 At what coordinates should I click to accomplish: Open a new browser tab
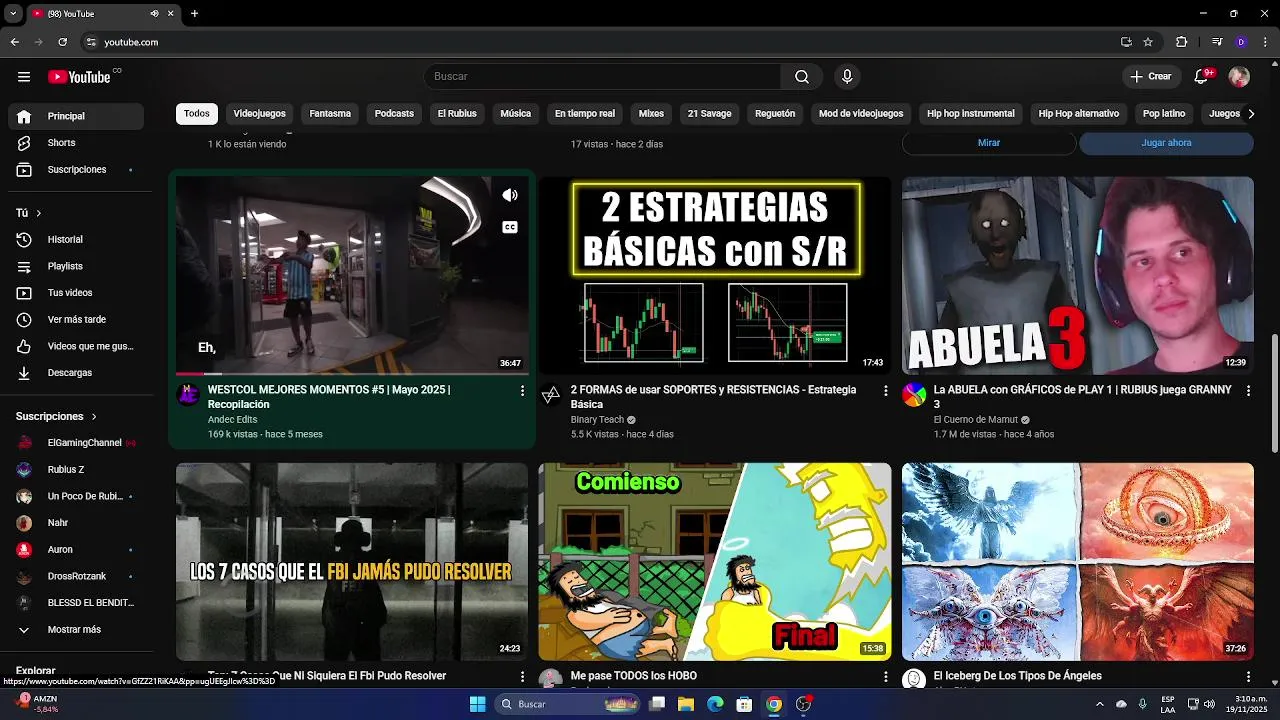[194, 14]
